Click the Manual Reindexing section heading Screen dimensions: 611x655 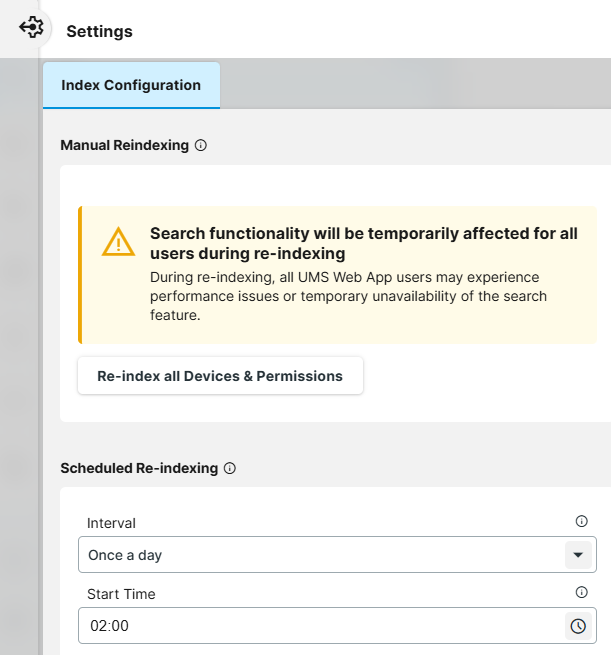tap(124, 145)
